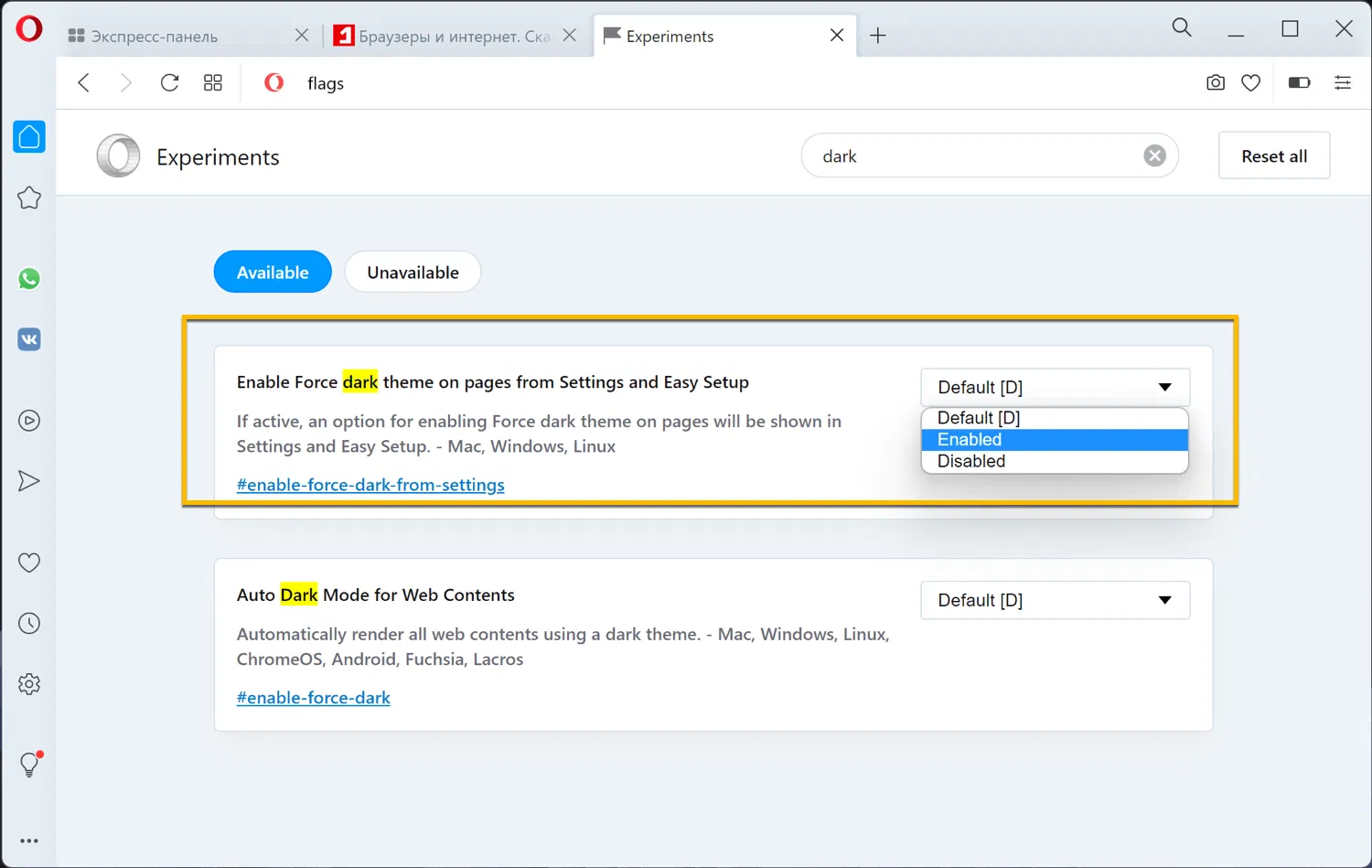Take a snapshot with the camera icon
1372x868 pixels.
click(x=1216, y=83)
